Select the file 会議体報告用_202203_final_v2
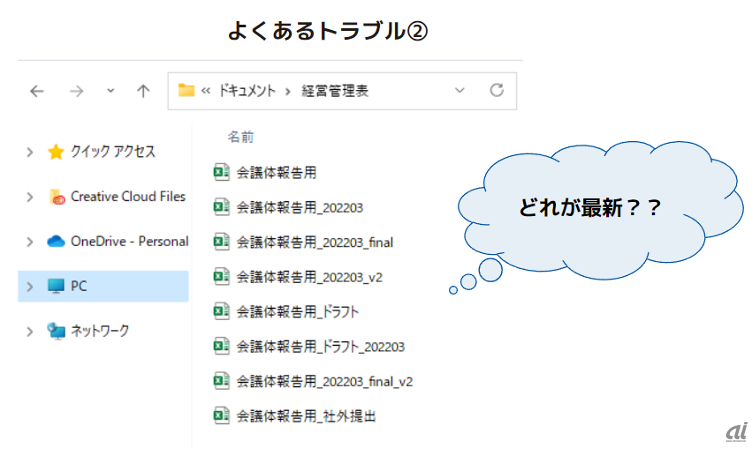Viewport: 755px width, 450px height. (x=325, y=381)
